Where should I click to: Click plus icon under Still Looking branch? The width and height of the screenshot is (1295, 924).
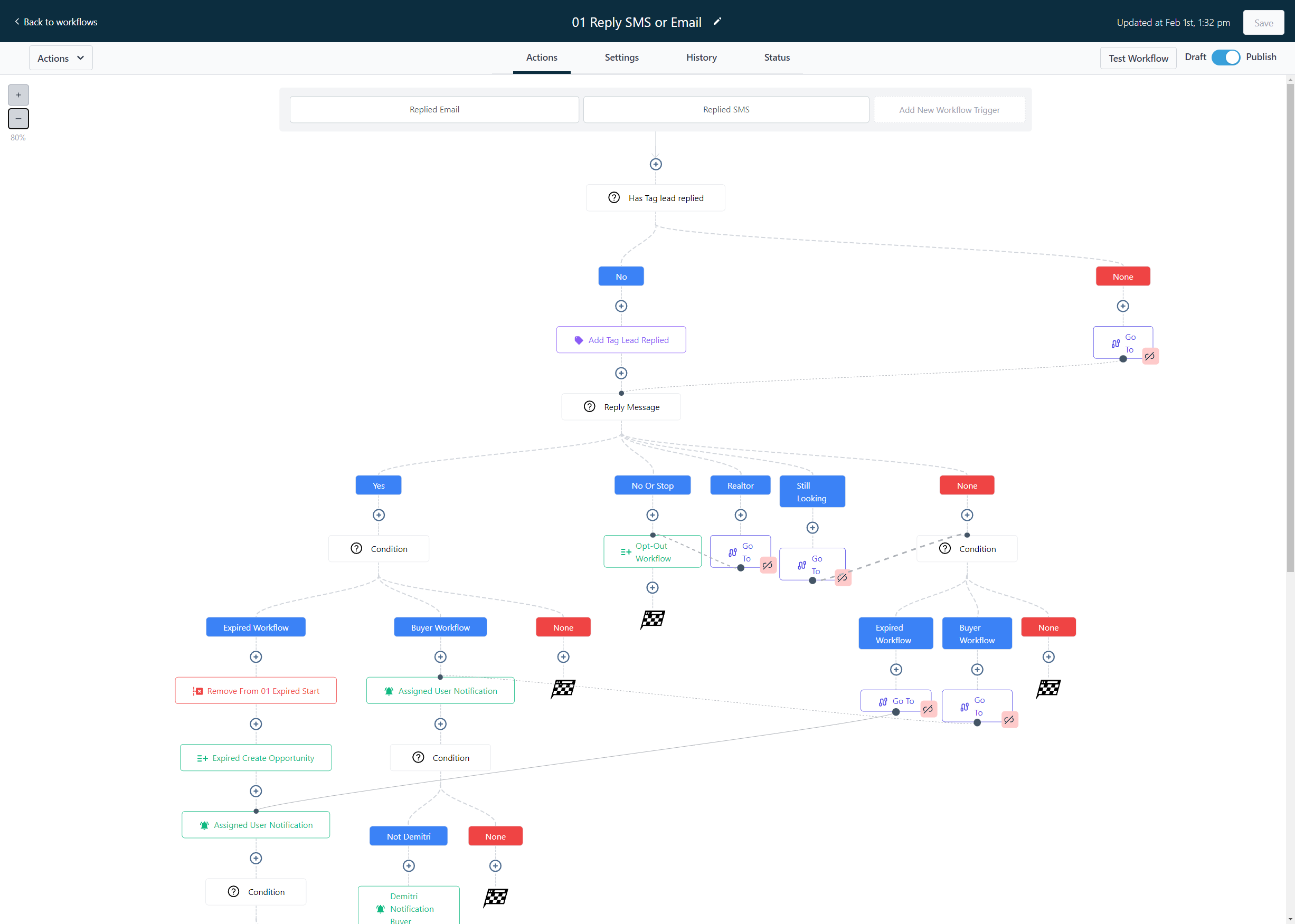812,528
